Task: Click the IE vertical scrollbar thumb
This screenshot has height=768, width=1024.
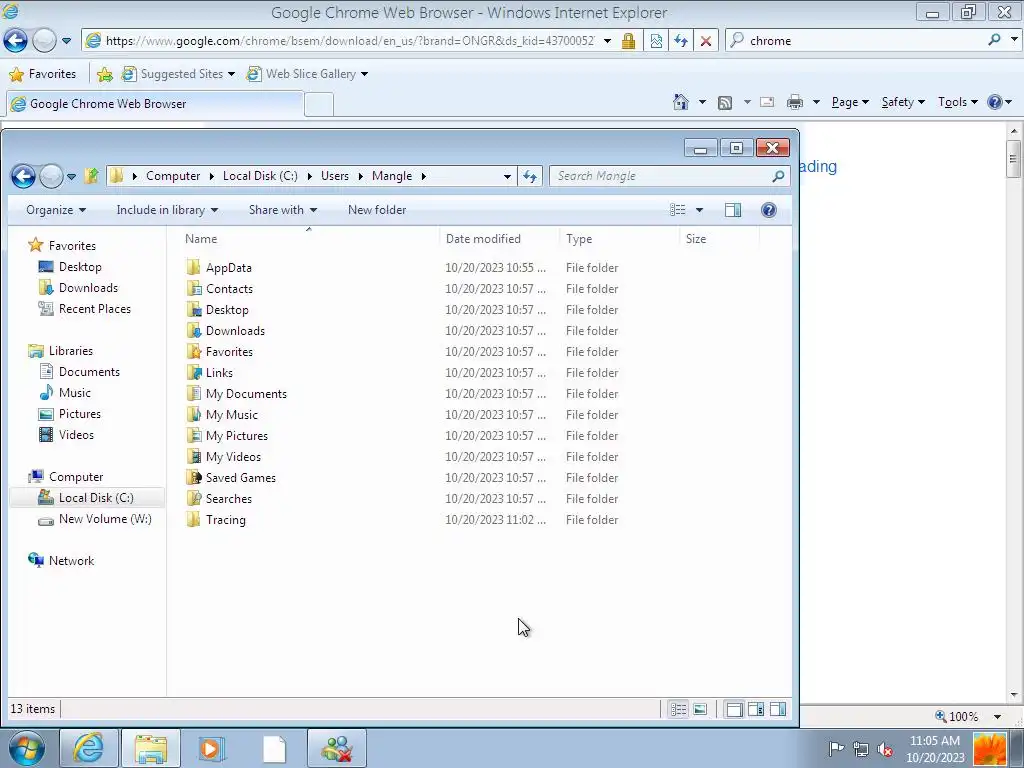Action: pos(1014,159)
